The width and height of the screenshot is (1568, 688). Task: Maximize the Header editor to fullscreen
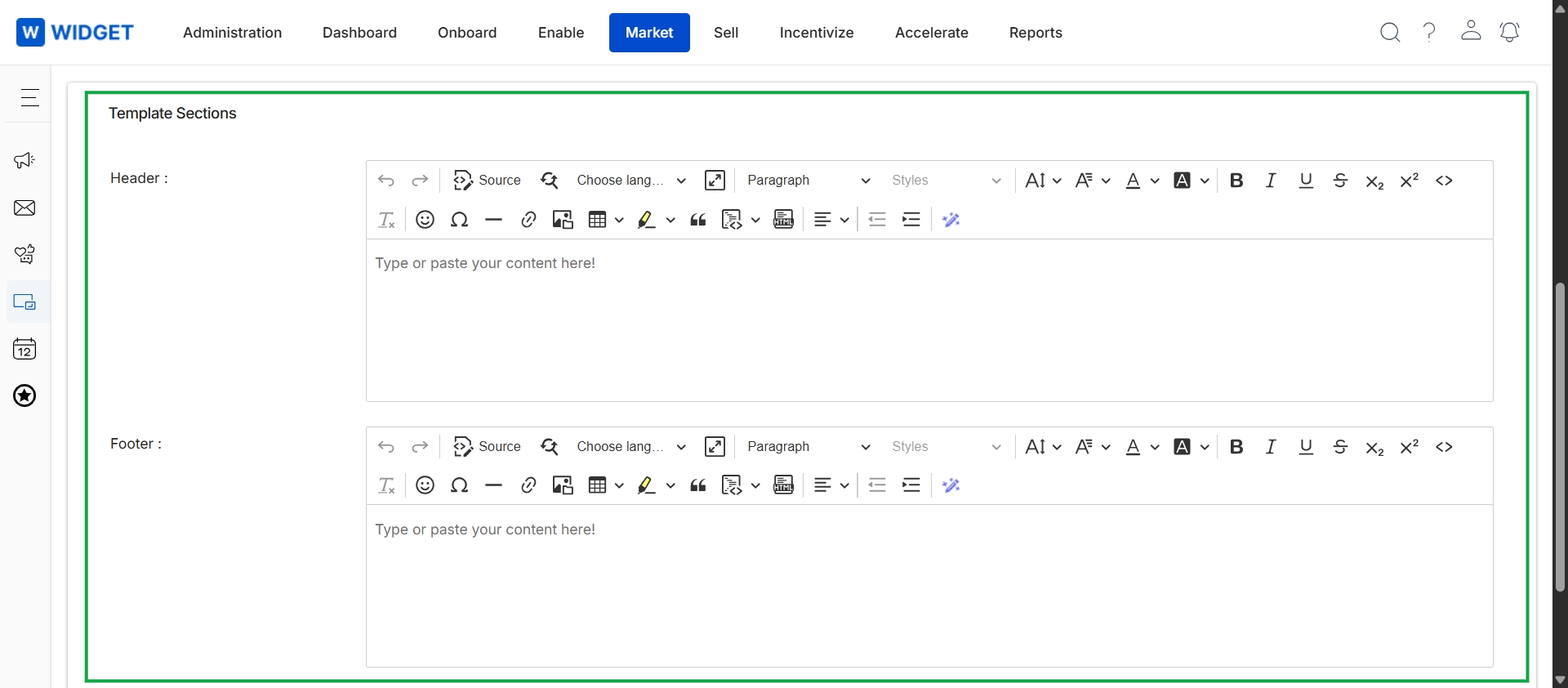coord(715,181)
